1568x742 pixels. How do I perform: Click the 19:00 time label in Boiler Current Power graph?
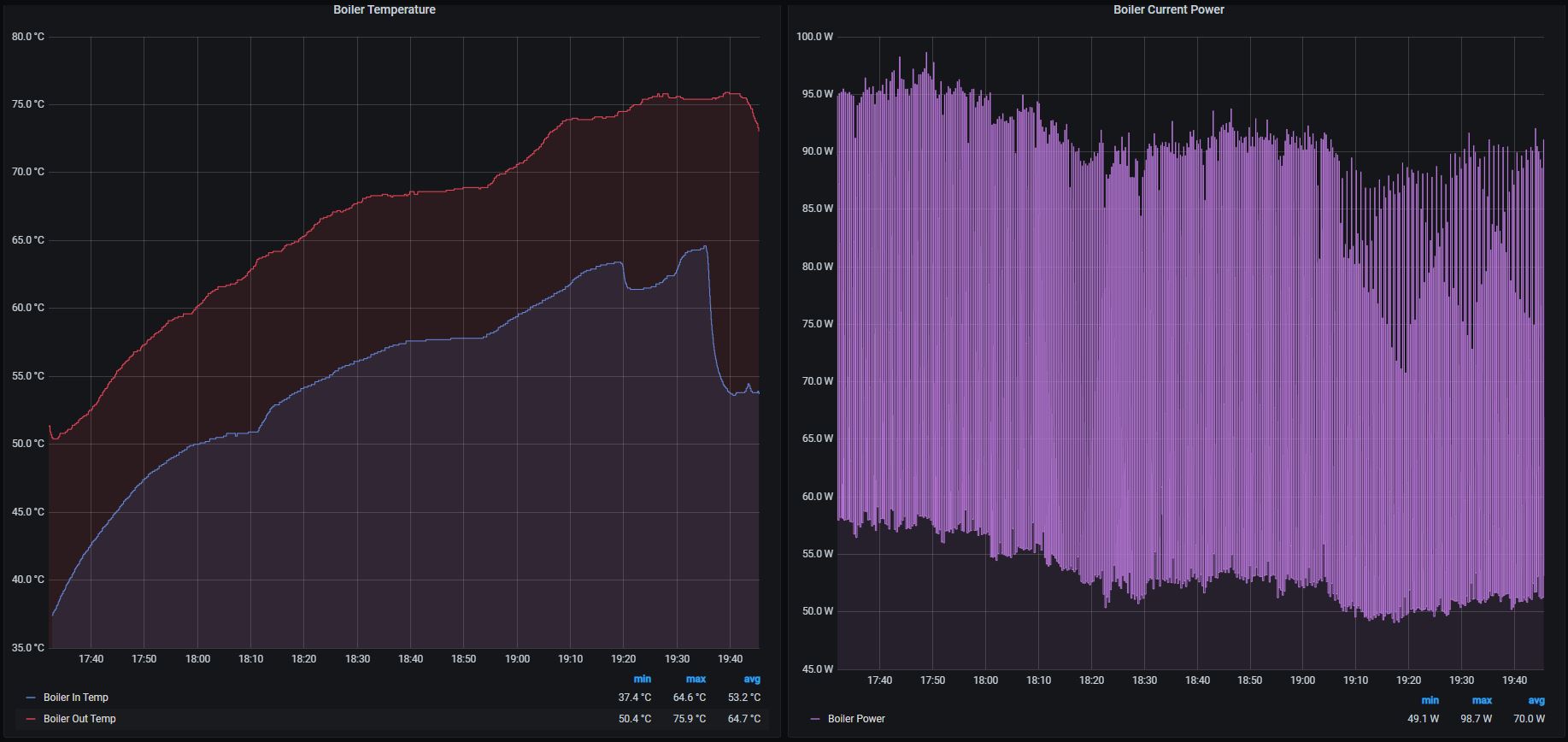coord(1302,680)
